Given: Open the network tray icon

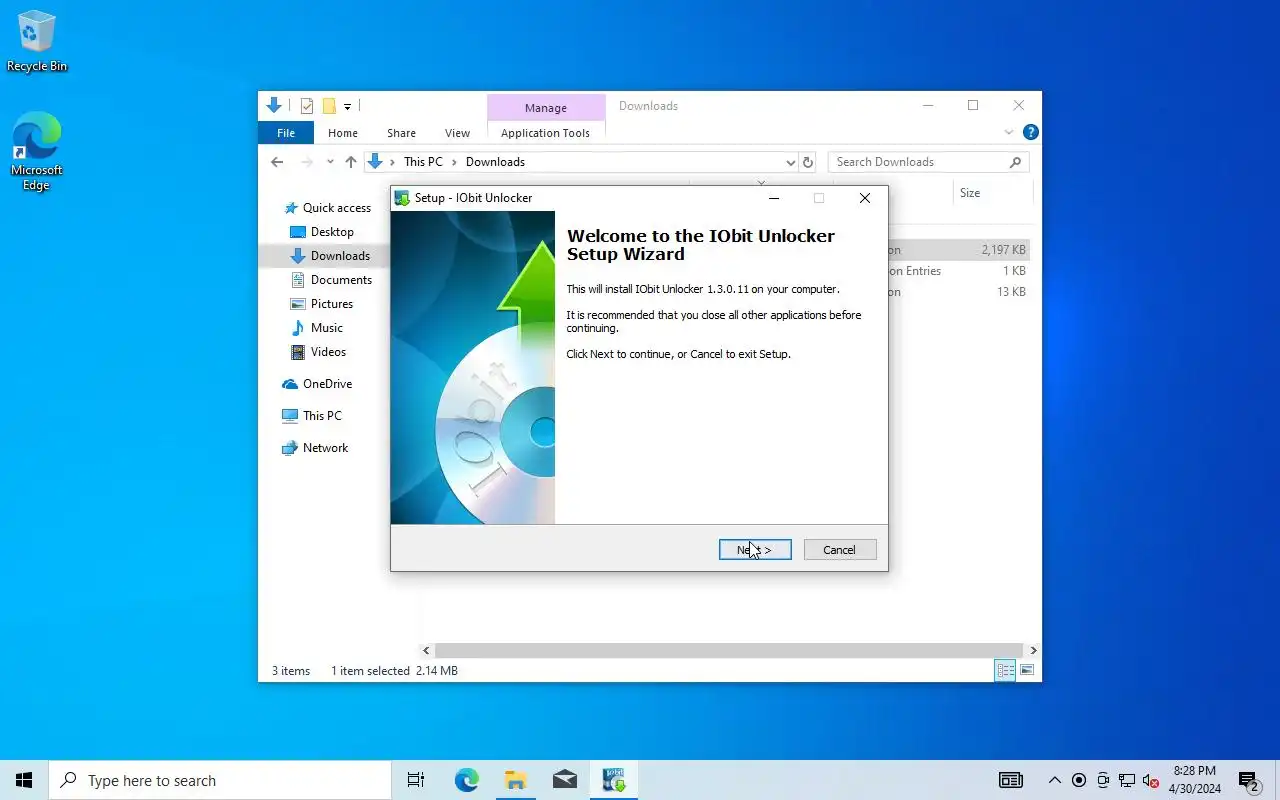Looking at the screenshot, I should [x=1127, y=780].
